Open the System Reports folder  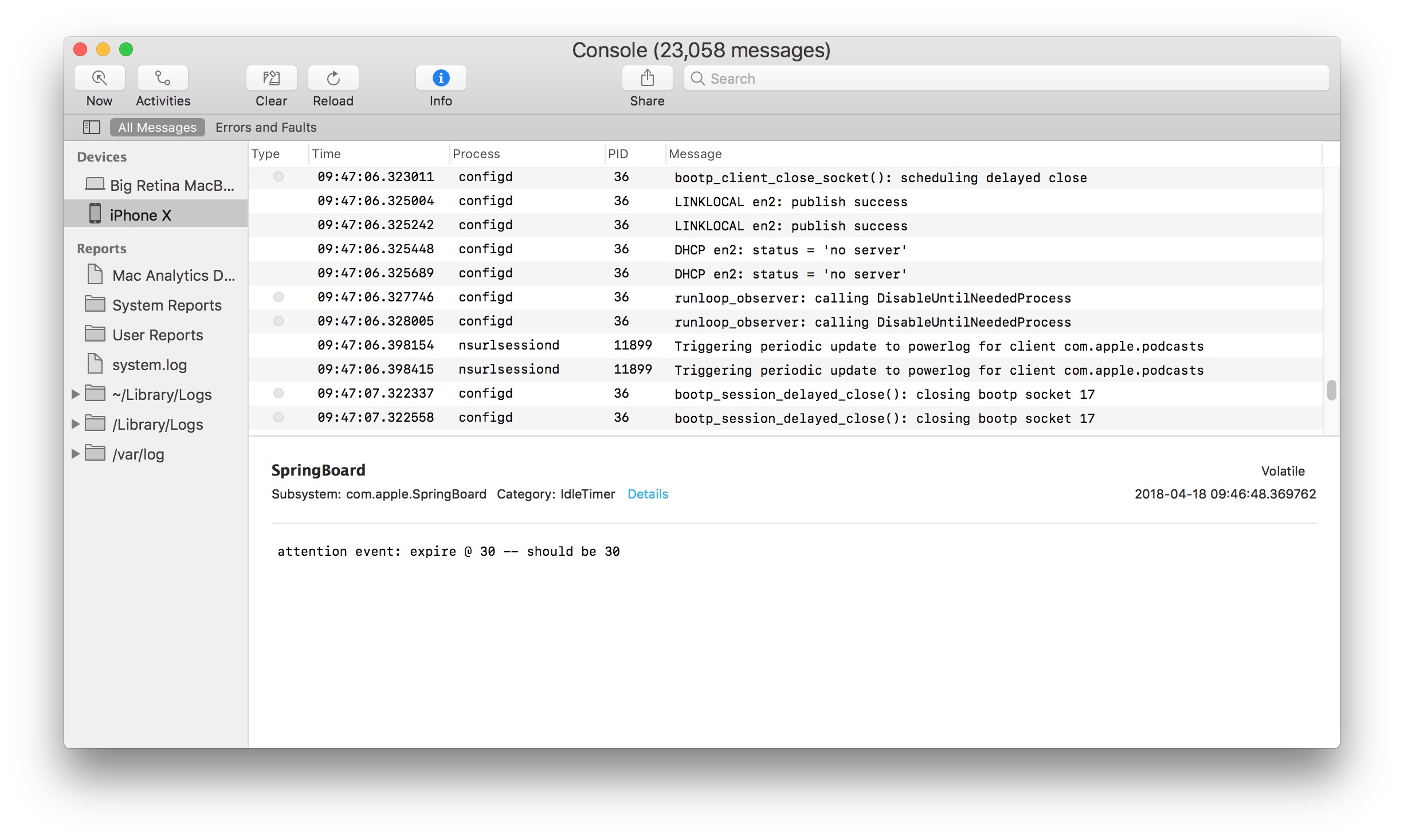click(156, 305)
